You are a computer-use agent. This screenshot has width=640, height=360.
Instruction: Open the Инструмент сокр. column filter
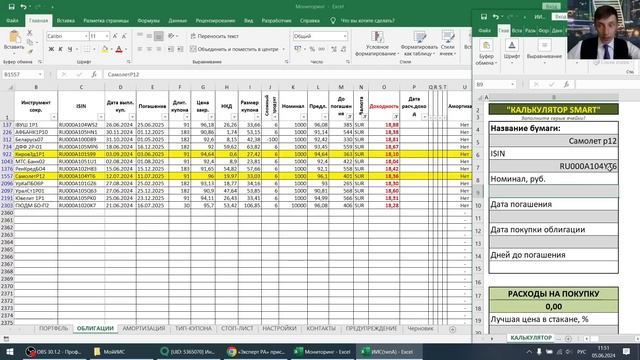tap(53, 117)
